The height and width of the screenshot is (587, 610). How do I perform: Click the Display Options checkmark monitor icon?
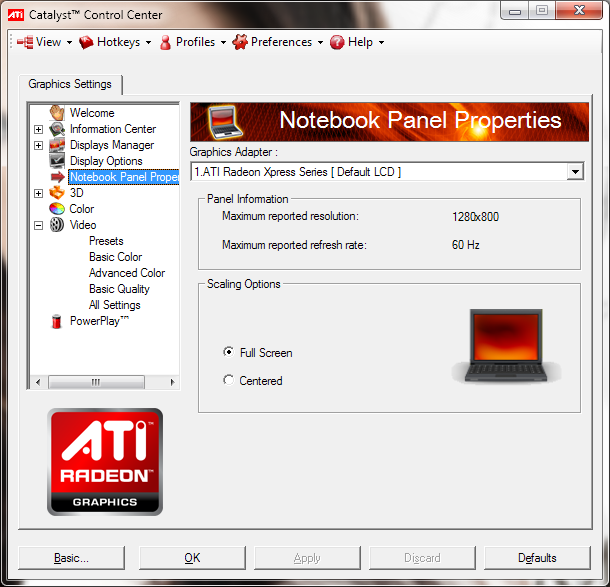(x=57, y=161)
